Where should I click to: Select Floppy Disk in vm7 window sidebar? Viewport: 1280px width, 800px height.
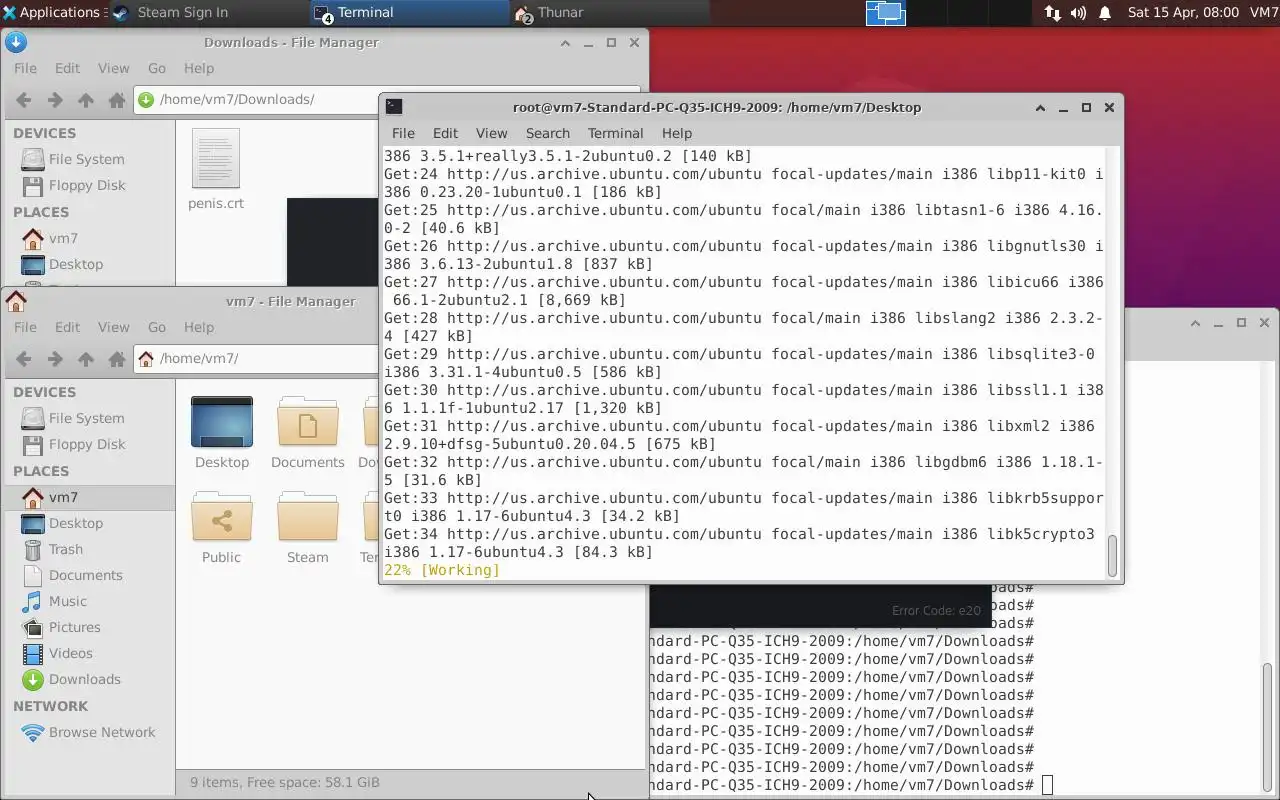(x=87, y=444)
